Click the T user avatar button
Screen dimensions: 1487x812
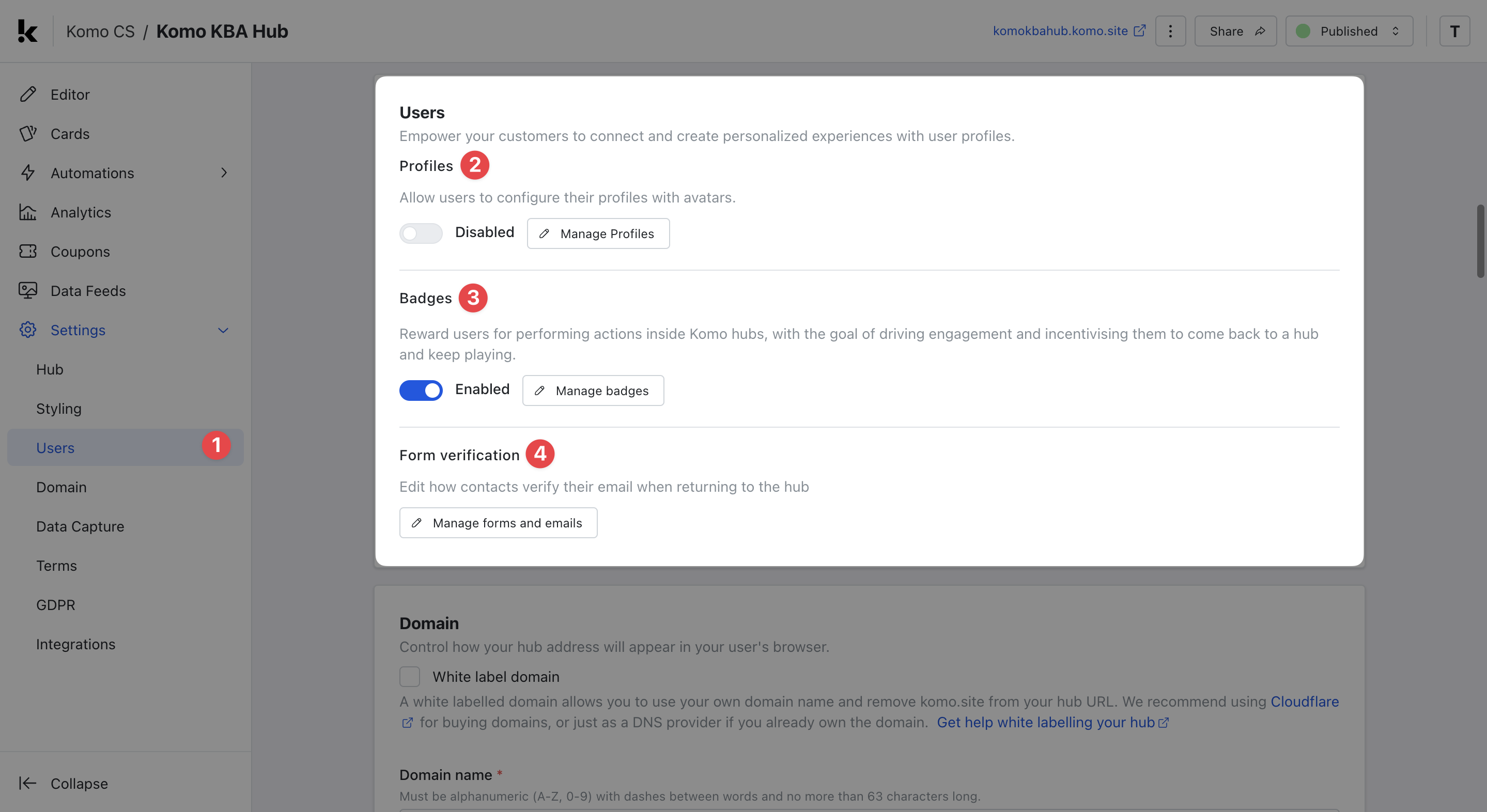tap(1454, 31)
